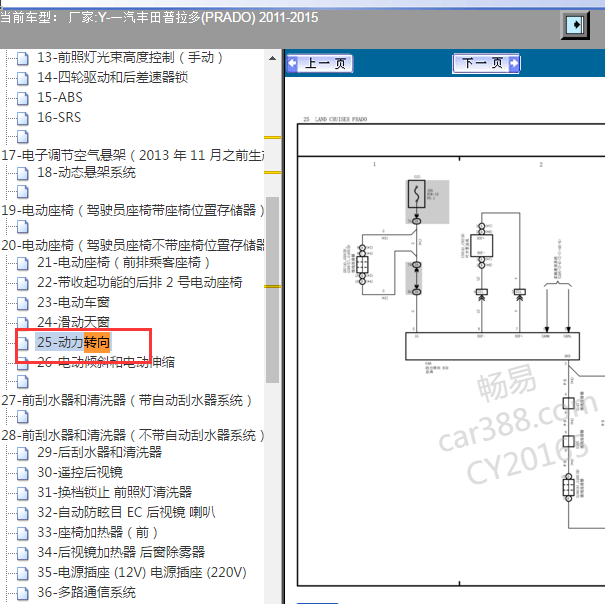This screenshot has width=605, height=604.
Task: Select 23-电动车窗 entry
Action: tap(73, 303)
